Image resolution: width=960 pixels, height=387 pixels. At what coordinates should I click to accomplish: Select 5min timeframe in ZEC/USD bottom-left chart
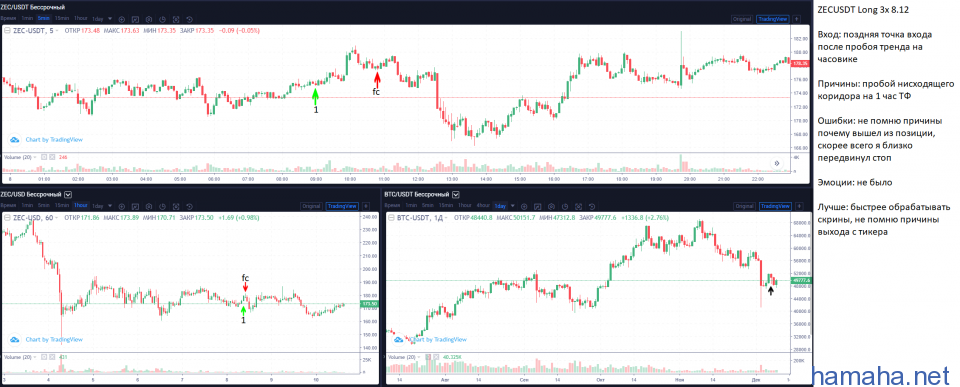(44, 206)
